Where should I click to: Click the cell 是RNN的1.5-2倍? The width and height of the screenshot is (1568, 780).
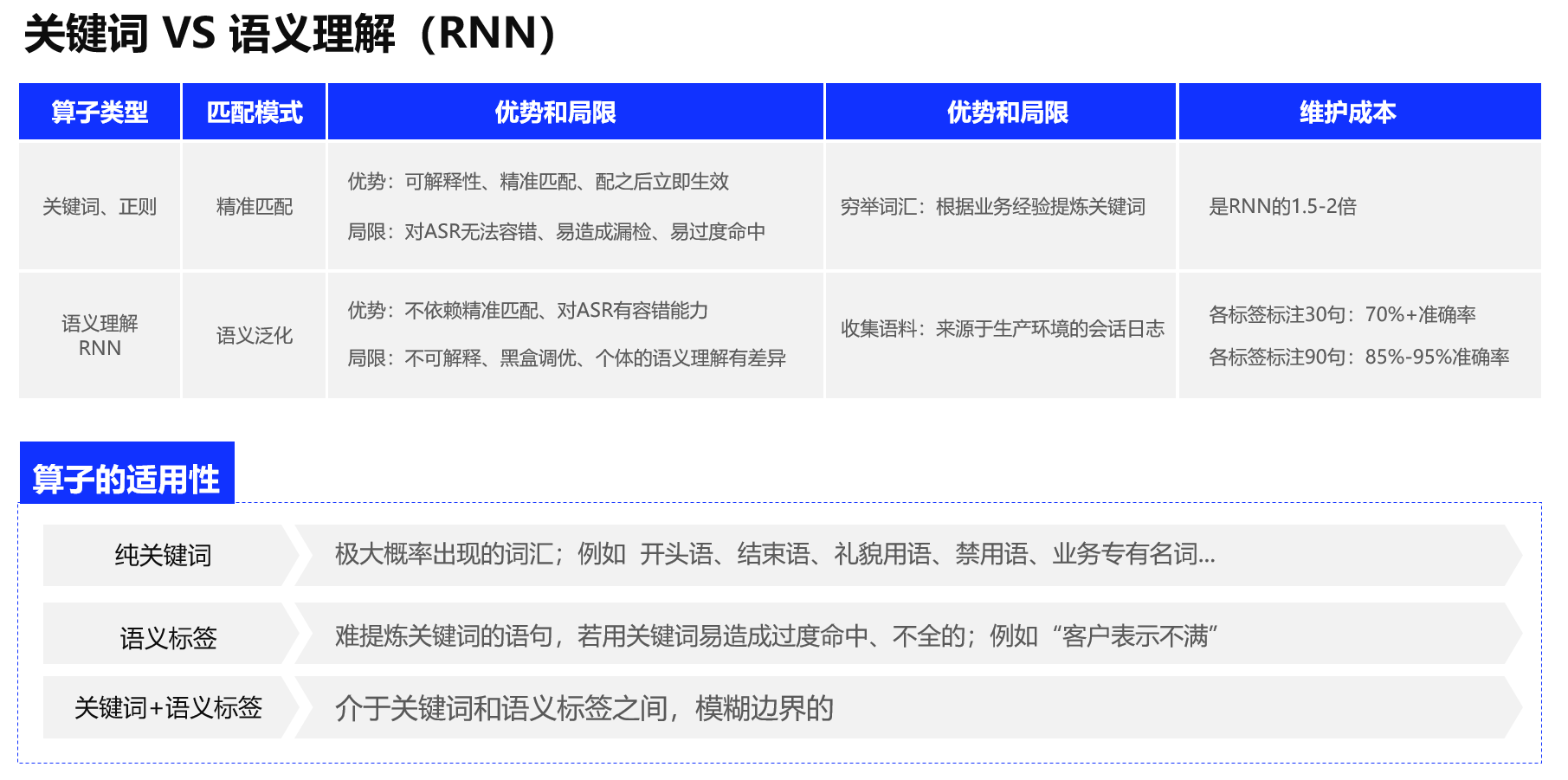tap(1359, 206)
